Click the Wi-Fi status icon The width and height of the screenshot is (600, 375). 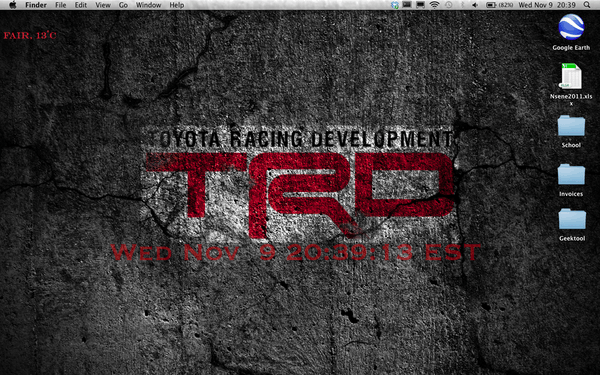[434, 5]
